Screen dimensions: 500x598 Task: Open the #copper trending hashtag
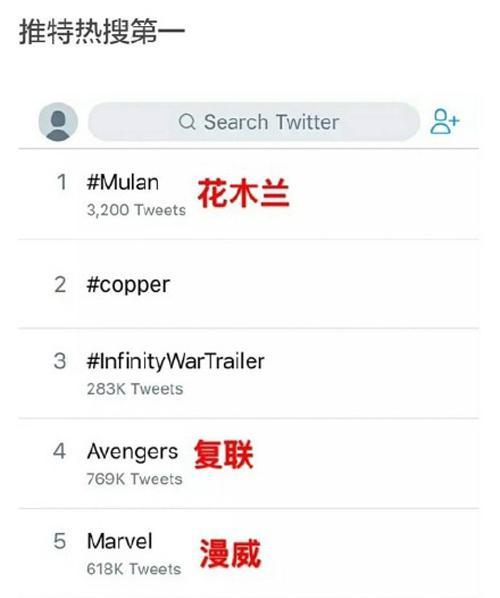tap(128, 285)
